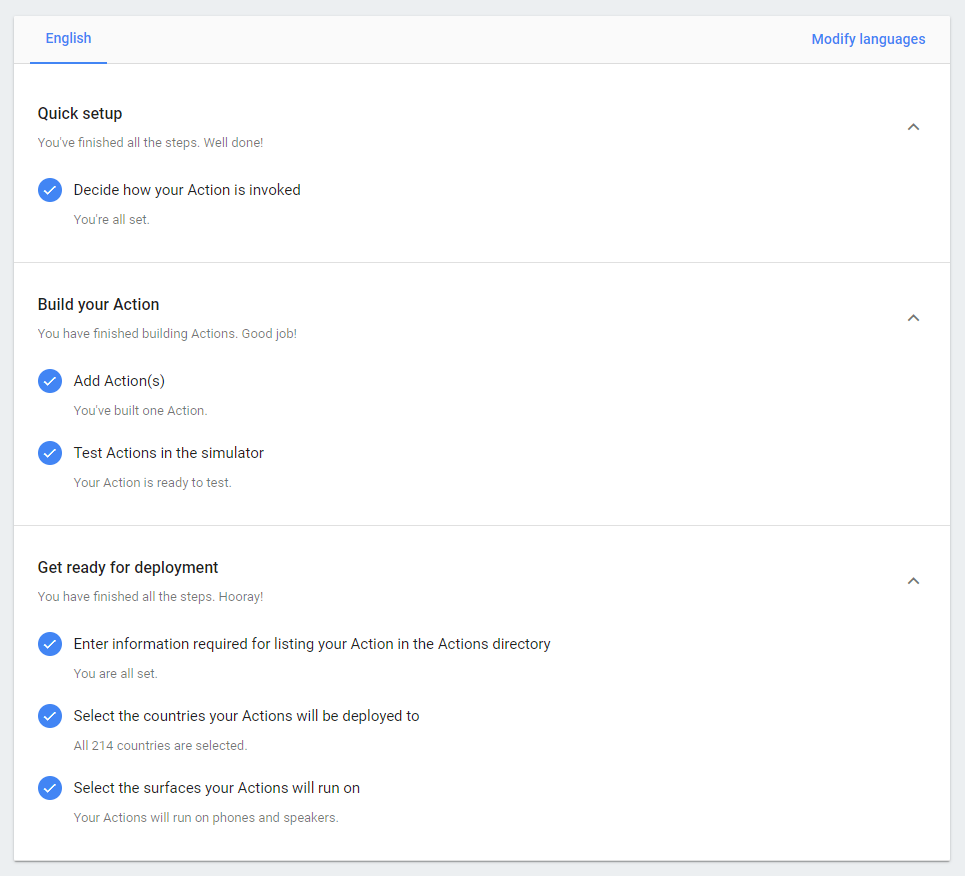Open Select the surfaces your Actions run on

[x=217, y=788]
